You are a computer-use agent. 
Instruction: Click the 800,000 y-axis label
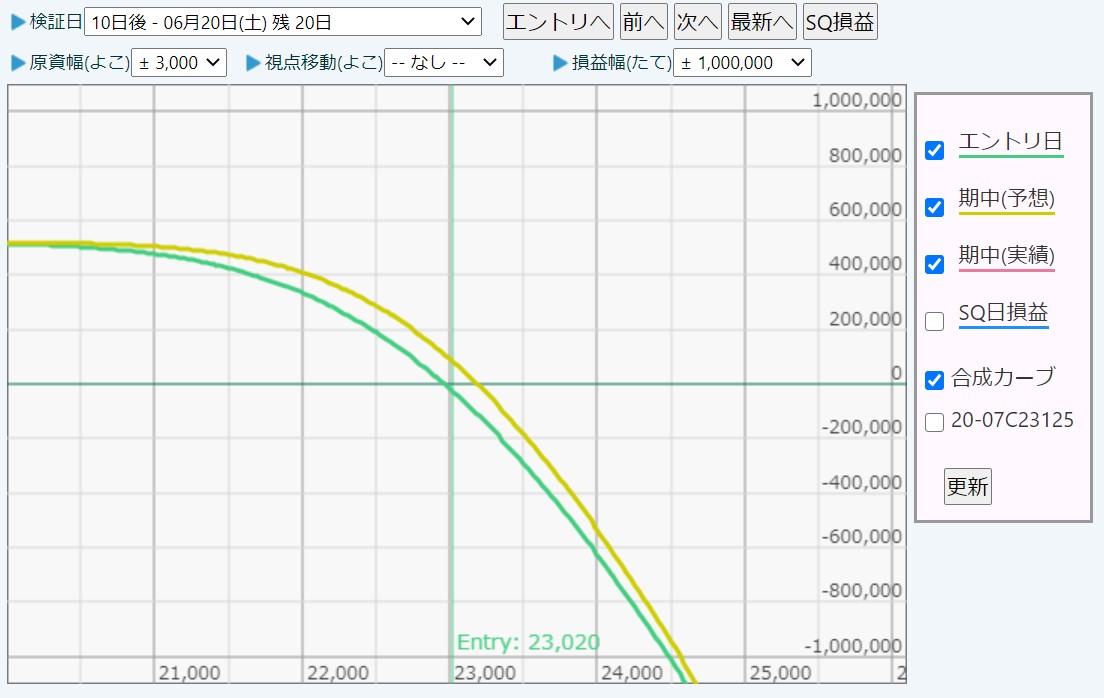[x=865, y=155]
